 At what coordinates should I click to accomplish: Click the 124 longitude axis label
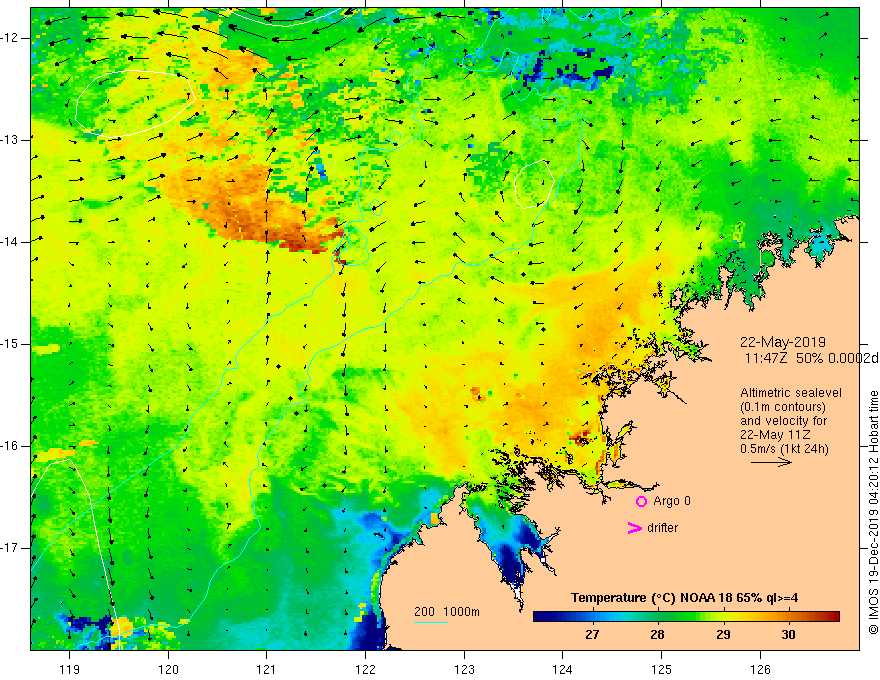(x=563, y=669)
